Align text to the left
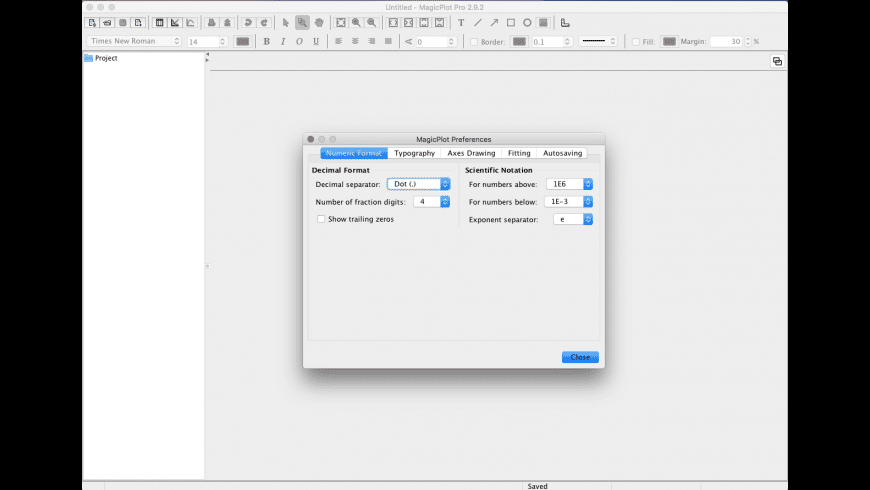The image size is (870, 490). click(338, 42)
